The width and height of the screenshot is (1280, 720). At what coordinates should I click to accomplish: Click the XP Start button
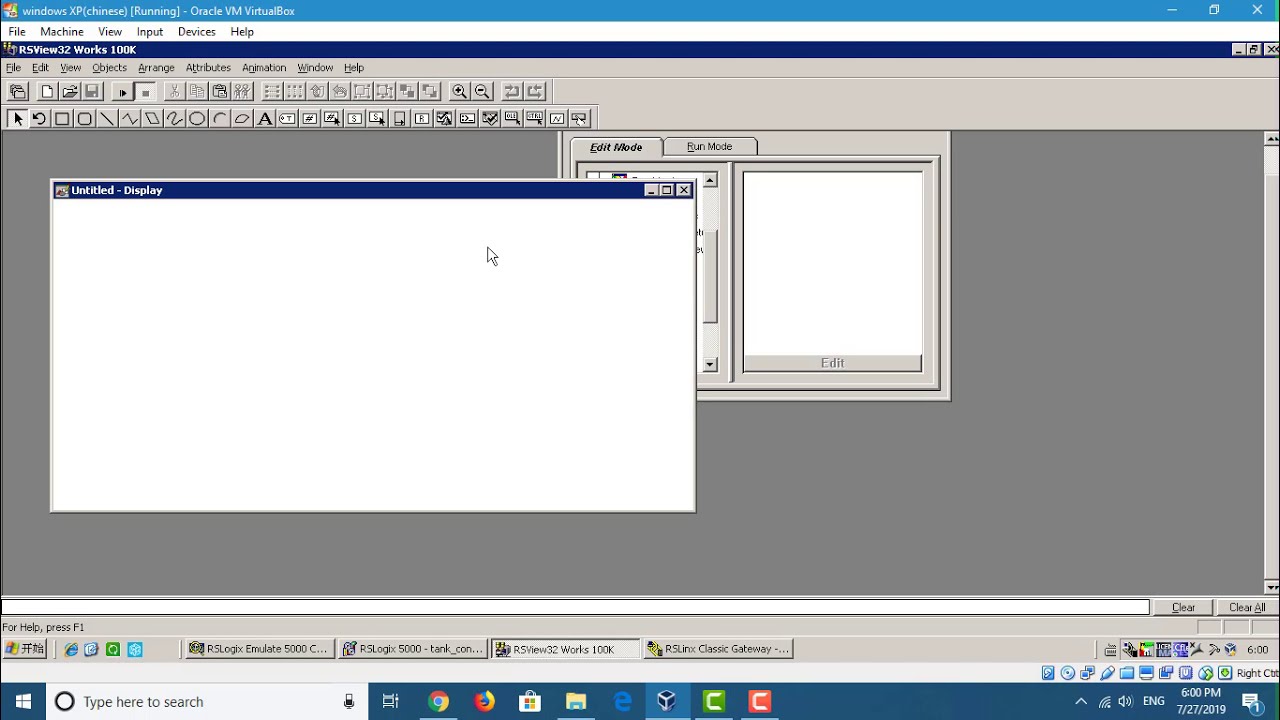point(25,649)
